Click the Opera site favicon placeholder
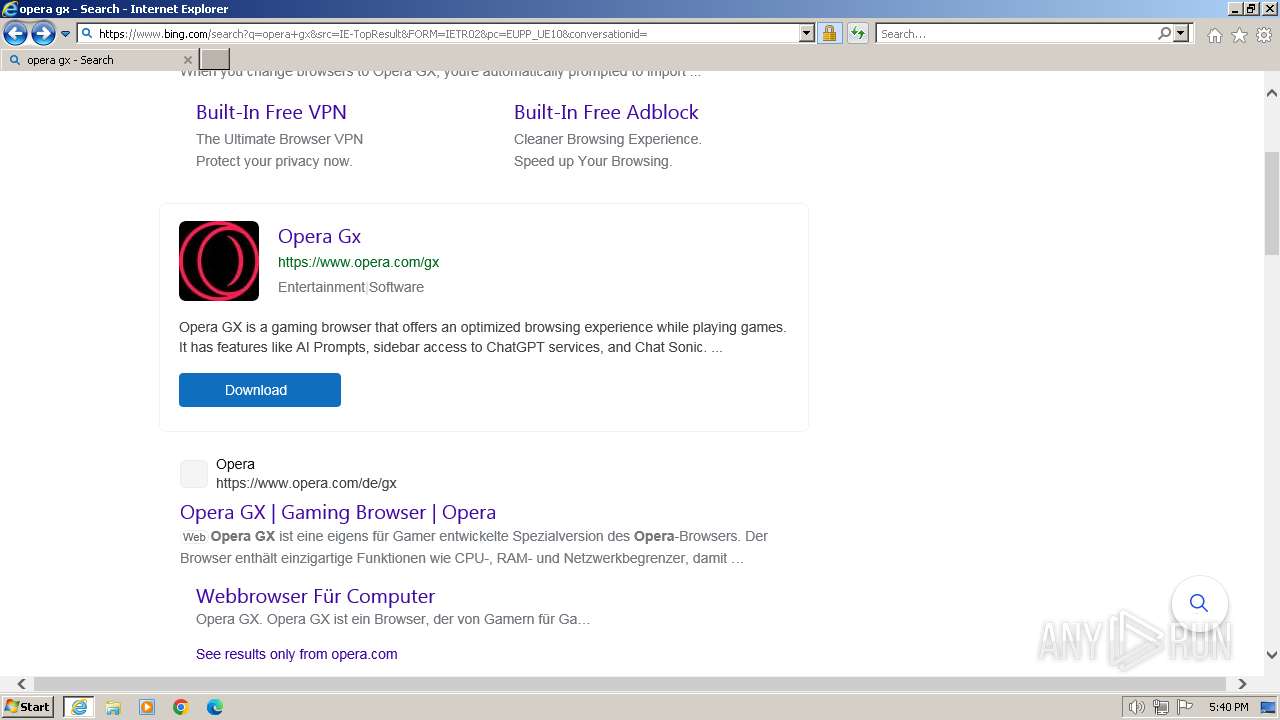The width and height of the screenshot is (1280, 720). pyautogui.click(x=194, y=474)
